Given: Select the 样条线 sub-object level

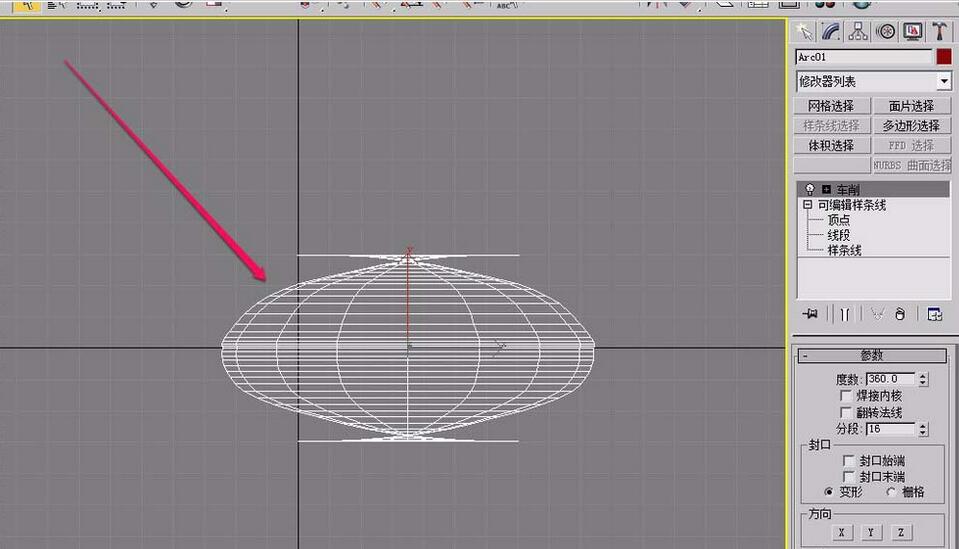Looking at the screenshot, I should click(x=844, y=250).
